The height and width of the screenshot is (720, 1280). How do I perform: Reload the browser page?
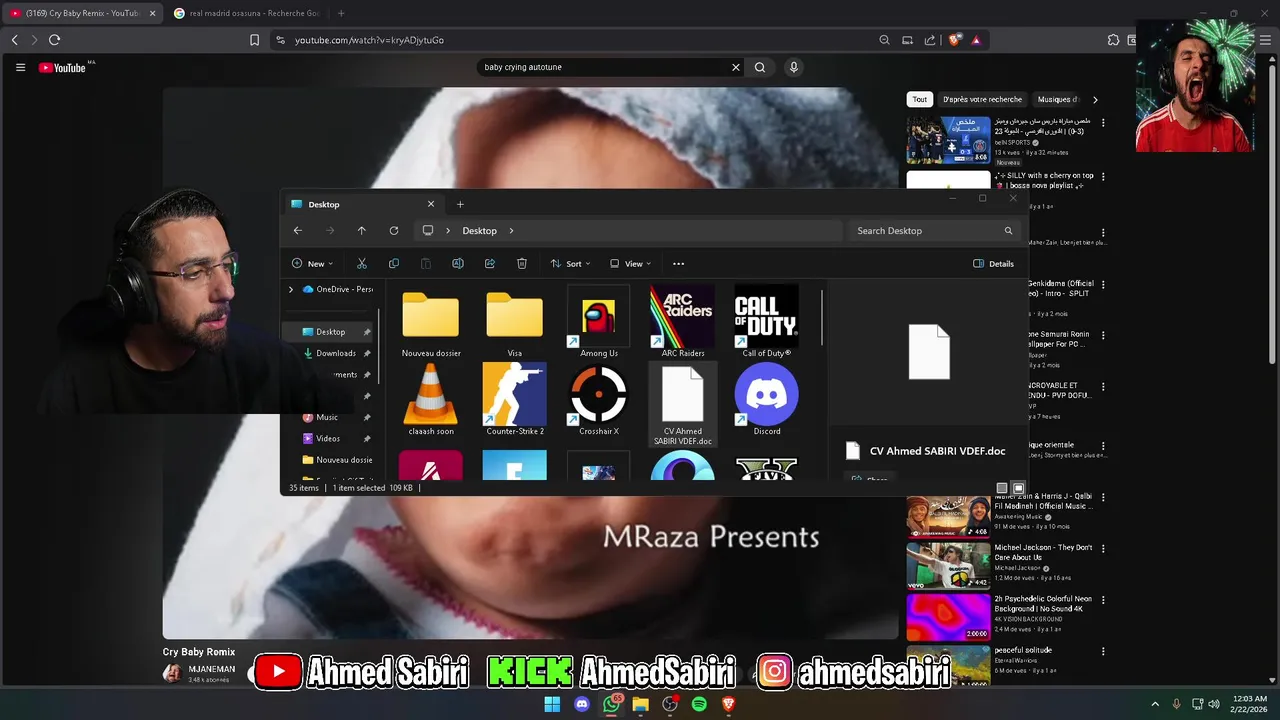tap(54, 40)
